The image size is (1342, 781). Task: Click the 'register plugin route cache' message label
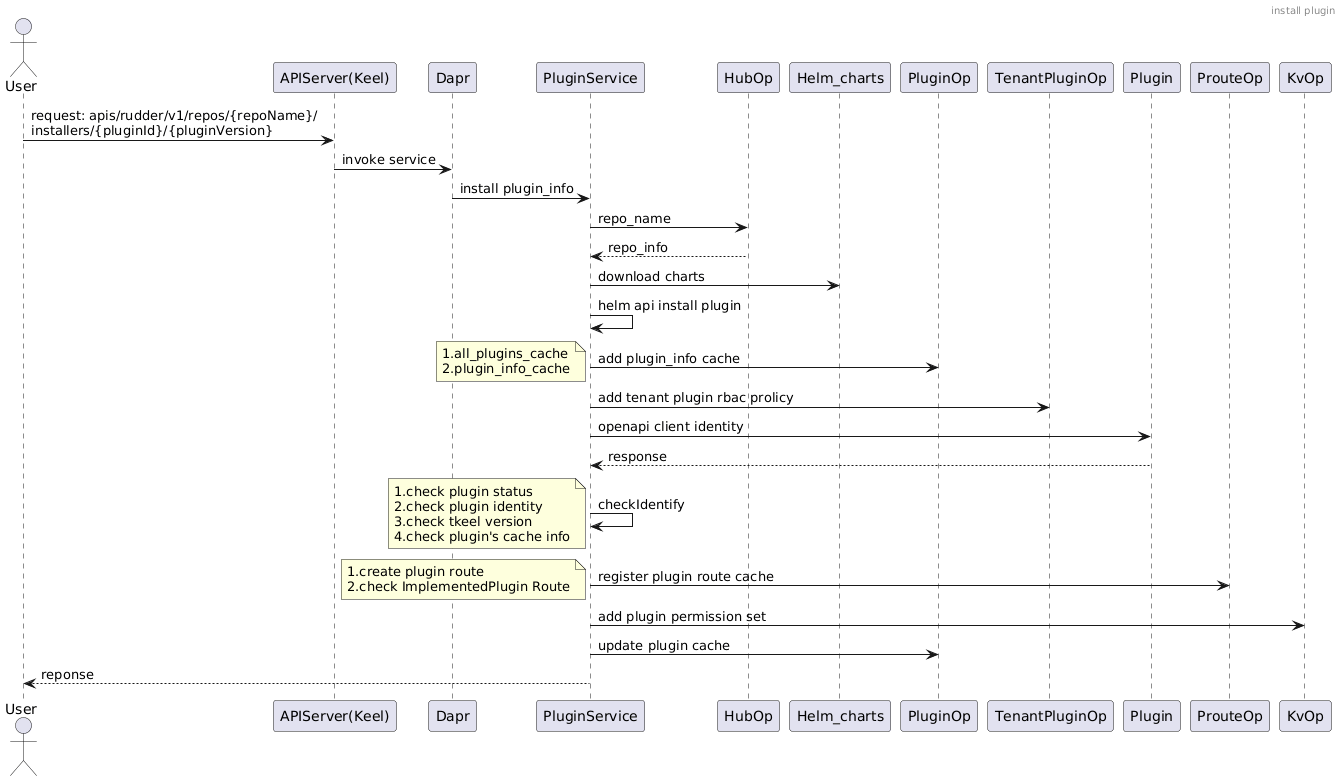pos(685,576)
